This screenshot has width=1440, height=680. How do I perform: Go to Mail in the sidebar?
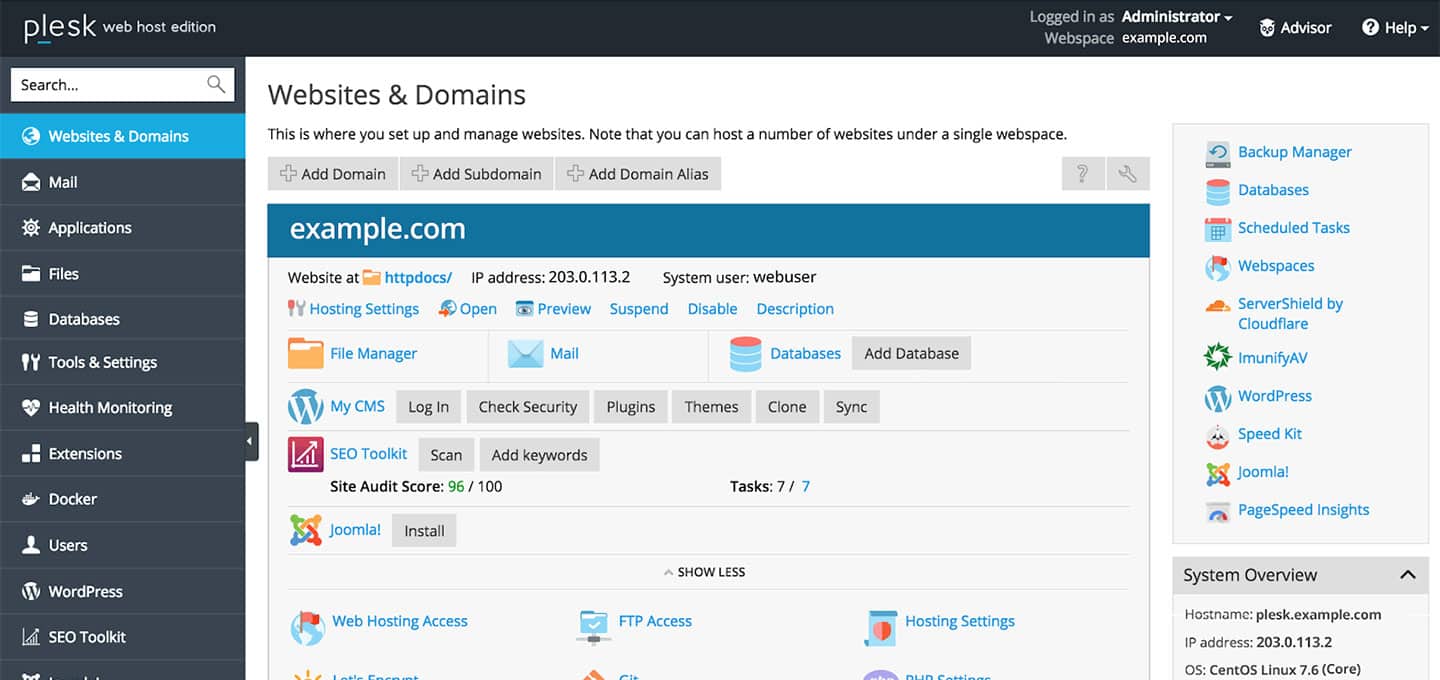[122, 182]
